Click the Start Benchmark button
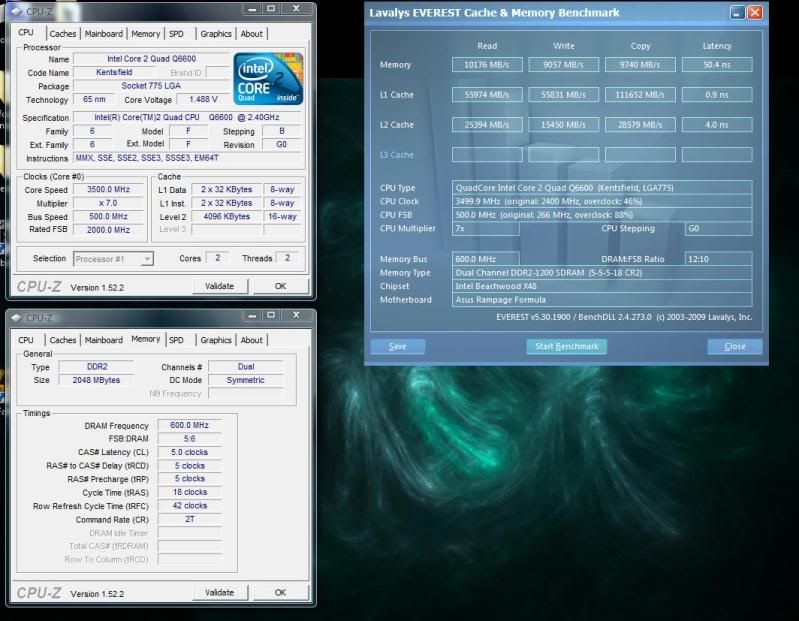 pos(566,346)
